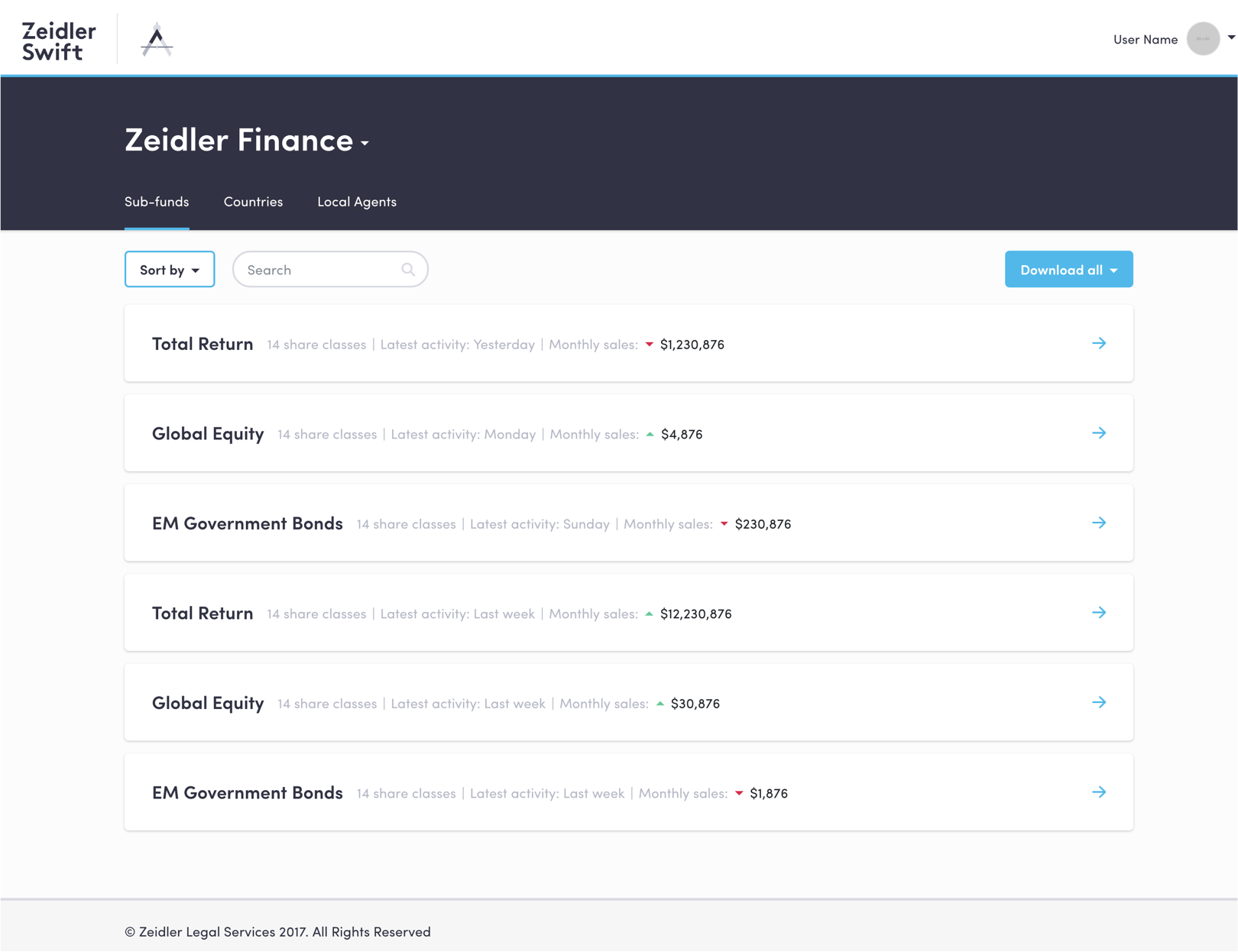The image size is (1238, 952).
Task: Click the Zeidler Swift logo
Action: click(x=59, y=40)
